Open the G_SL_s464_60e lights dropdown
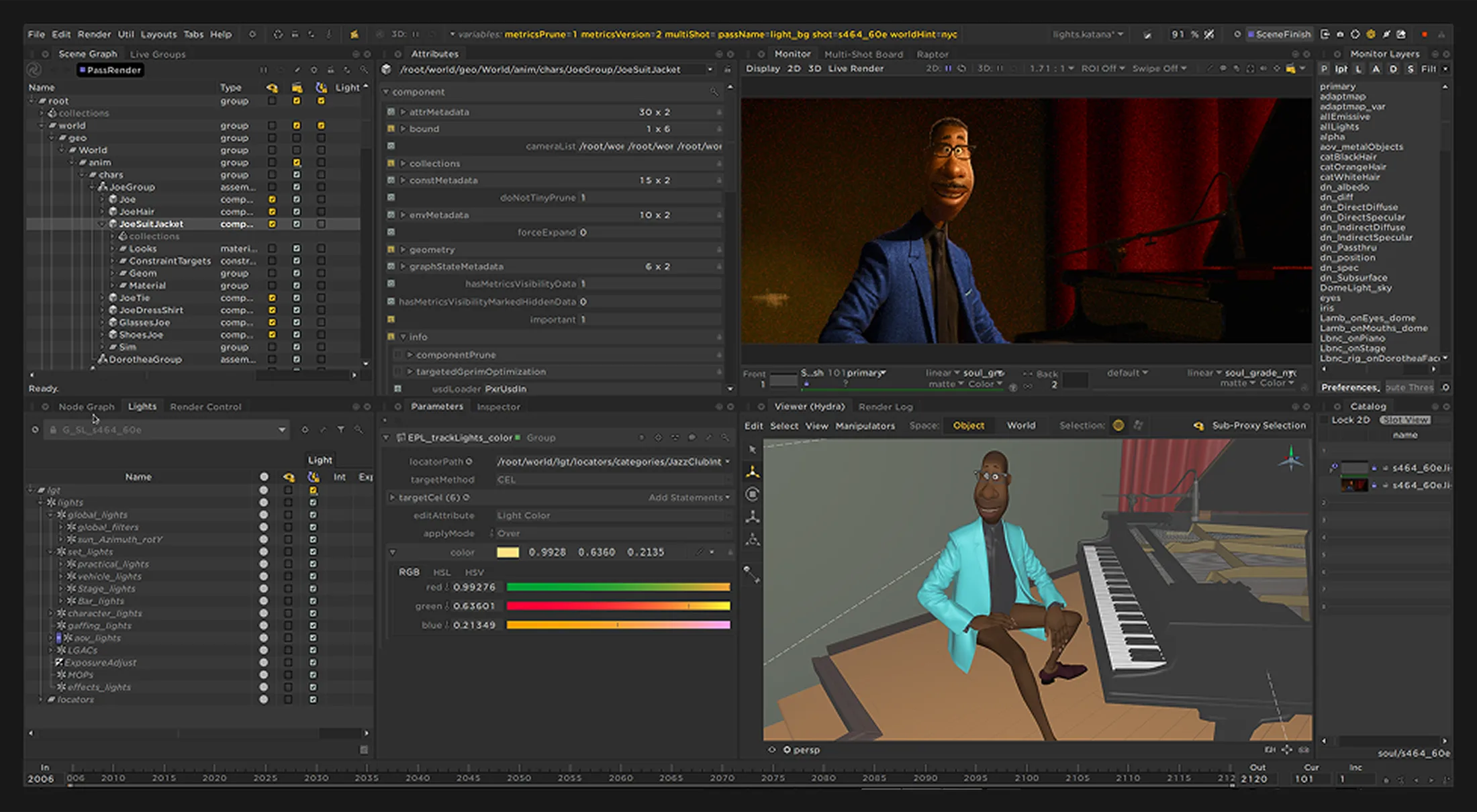The image size is (1477, 812). click(168, 429)
